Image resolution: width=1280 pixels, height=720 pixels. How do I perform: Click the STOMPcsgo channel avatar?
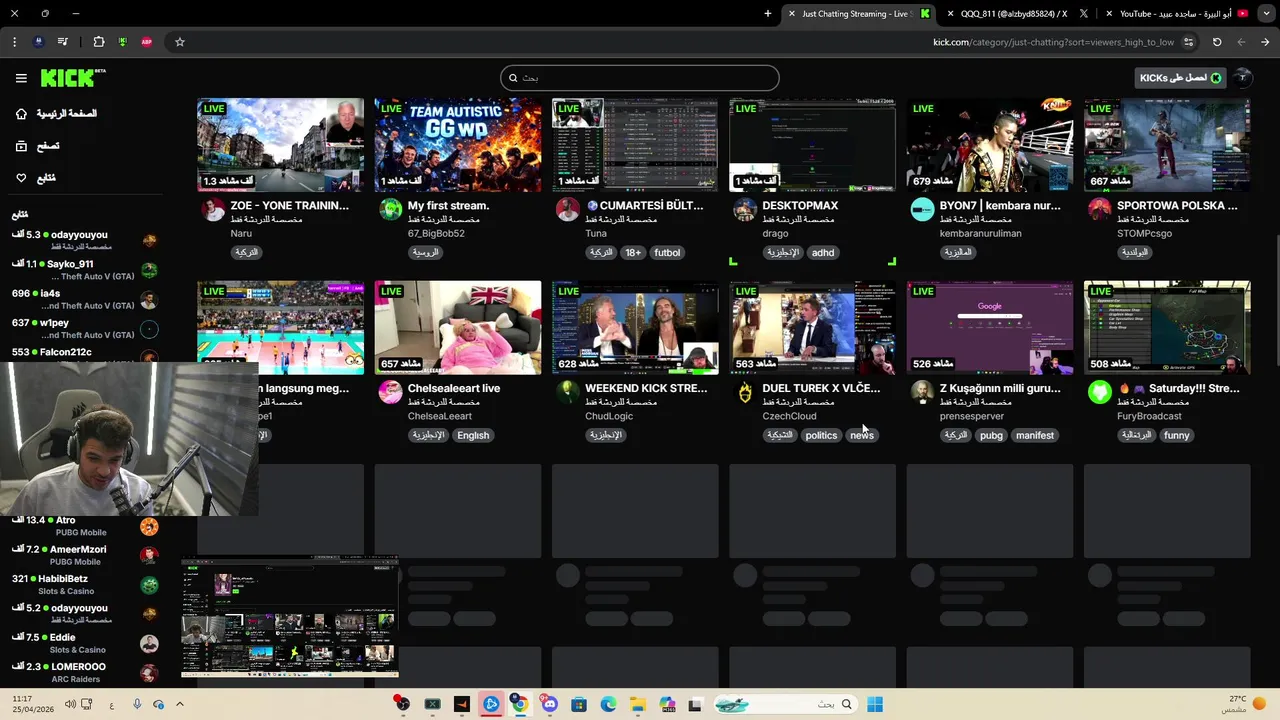1100,209
